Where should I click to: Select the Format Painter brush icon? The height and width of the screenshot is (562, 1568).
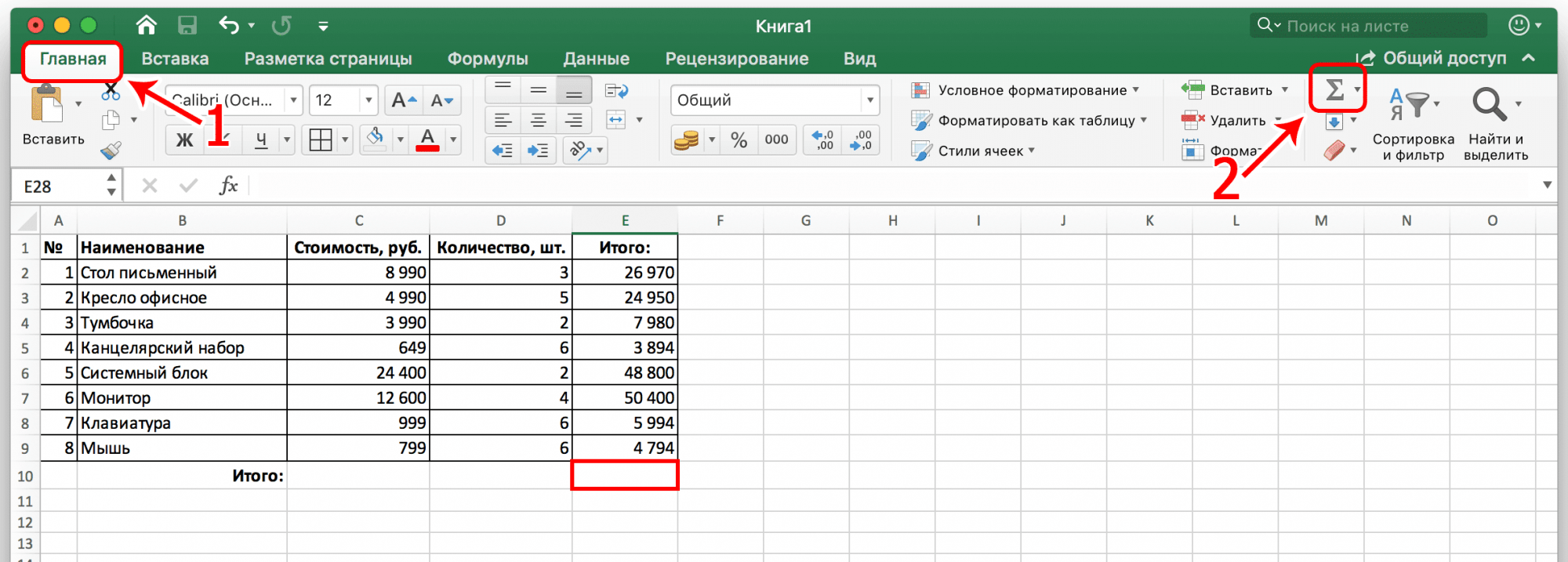(111, 150)
